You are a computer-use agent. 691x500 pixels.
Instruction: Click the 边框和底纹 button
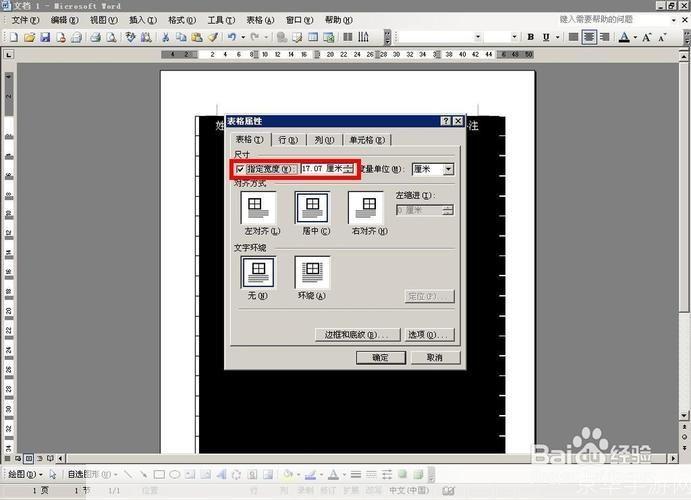(x=356, y=334)
